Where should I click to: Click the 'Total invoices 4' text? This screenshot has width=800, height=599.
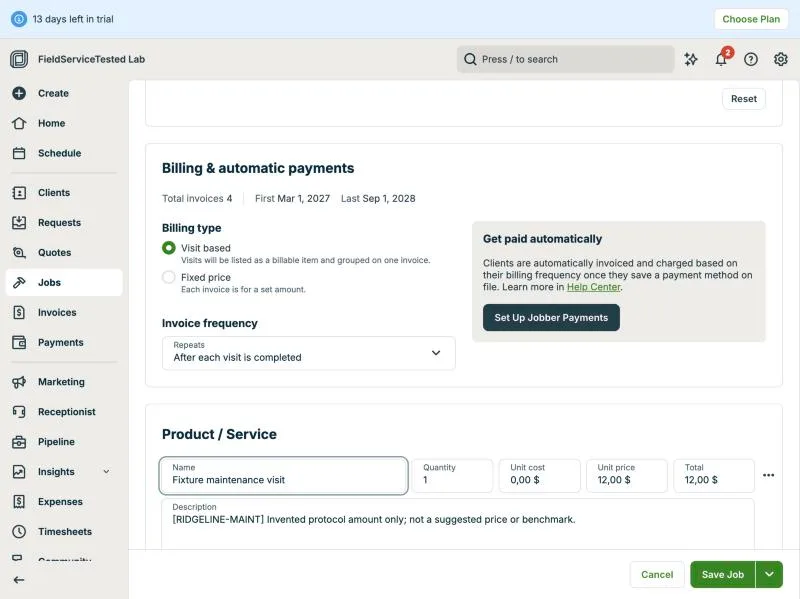(197, 198)
